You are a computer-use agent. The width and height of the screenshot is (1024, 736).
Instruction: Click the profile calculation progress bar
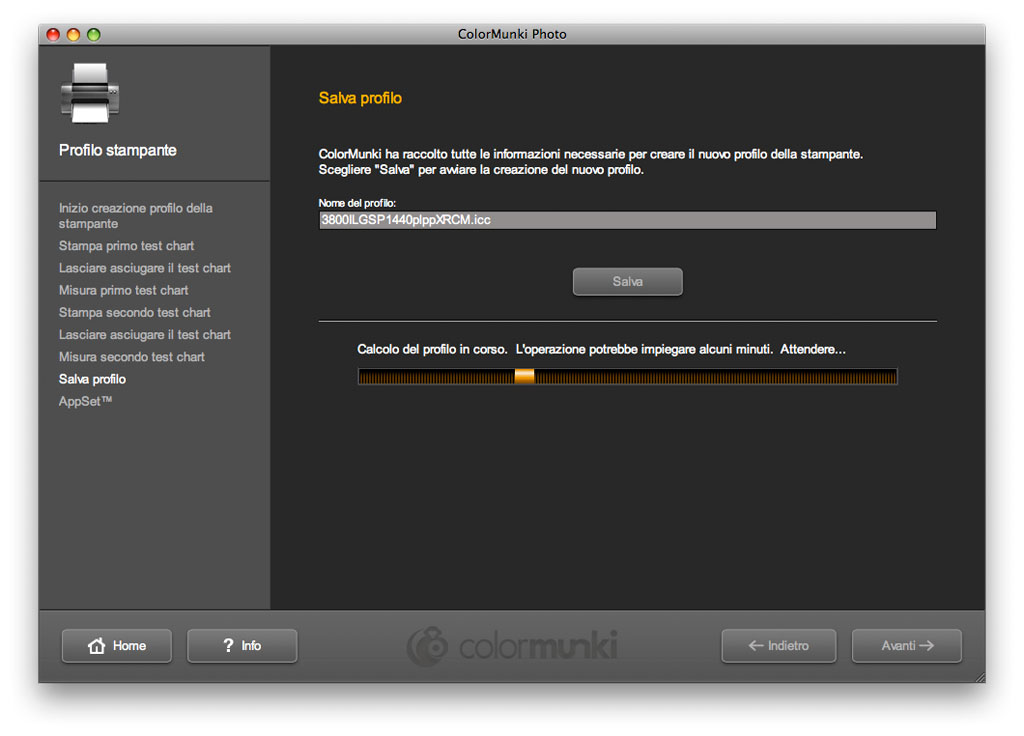[x=627, y=376]
